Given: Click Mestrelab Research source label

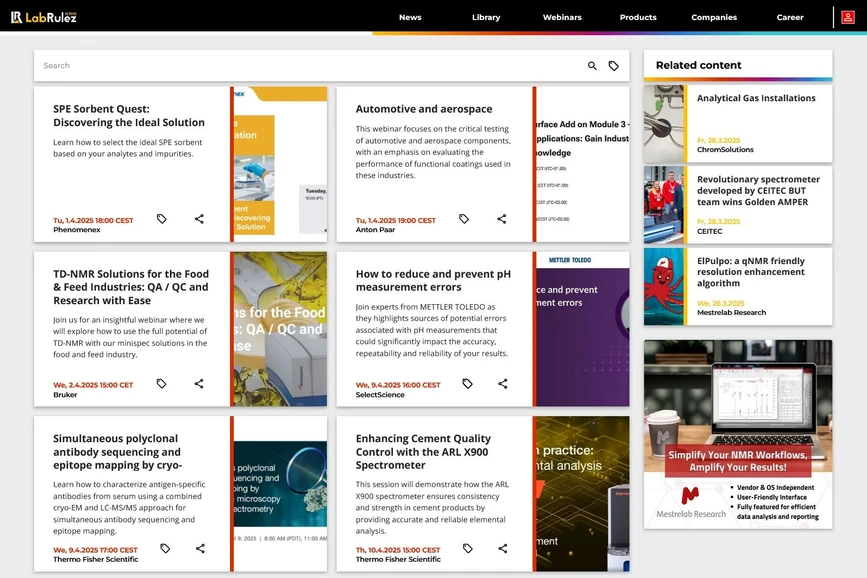Looking at the screenshot, I should [731, 313].
